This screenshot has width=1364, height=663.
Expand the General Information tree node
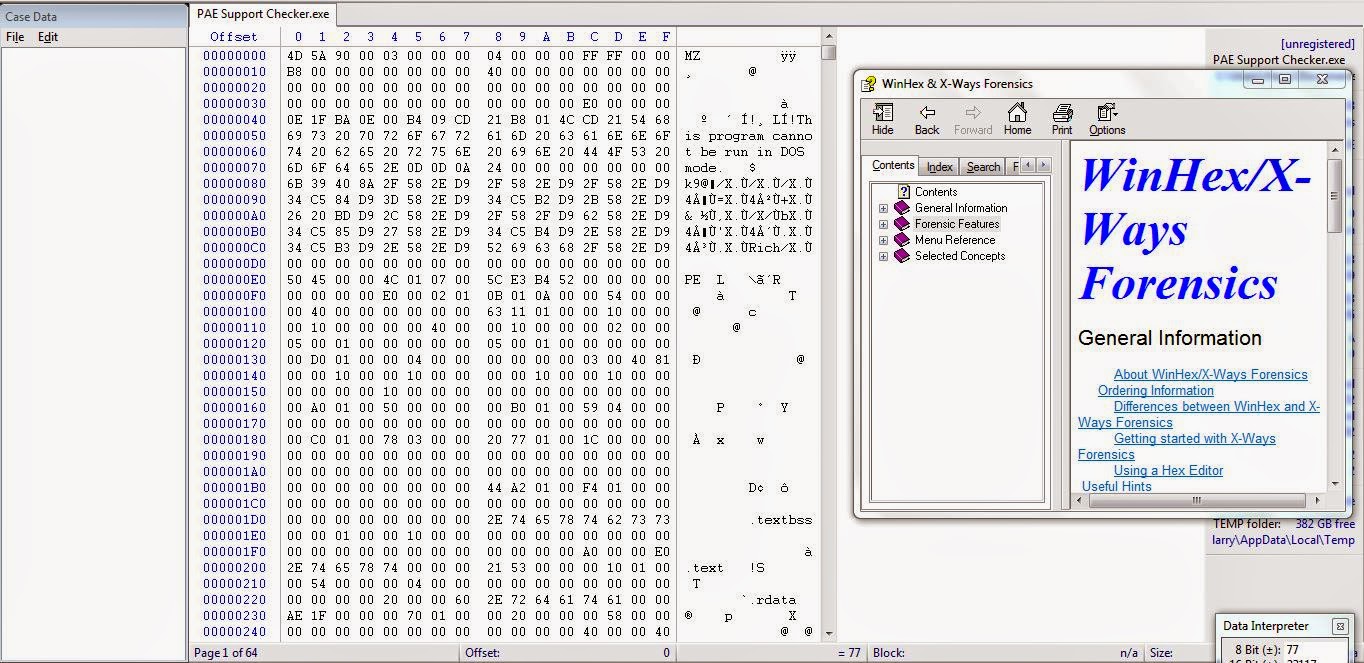point(883,207)
